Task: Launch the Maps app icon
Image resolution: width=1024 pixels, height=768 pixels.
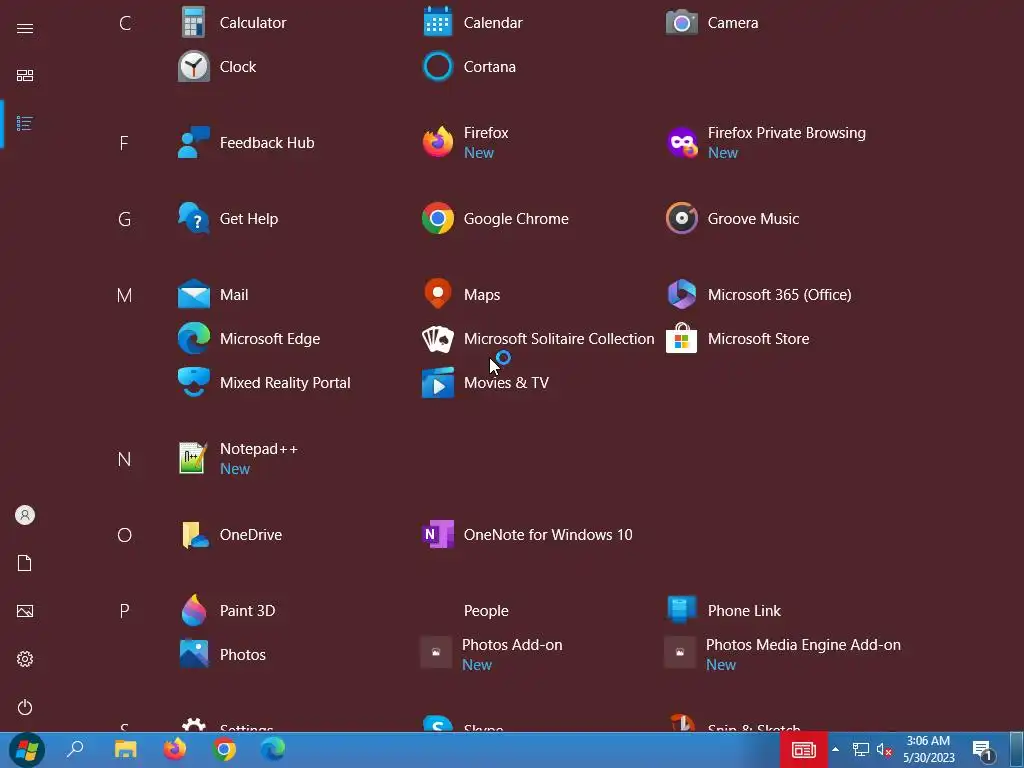Action: pyautogui.click(x=438, y=295)
